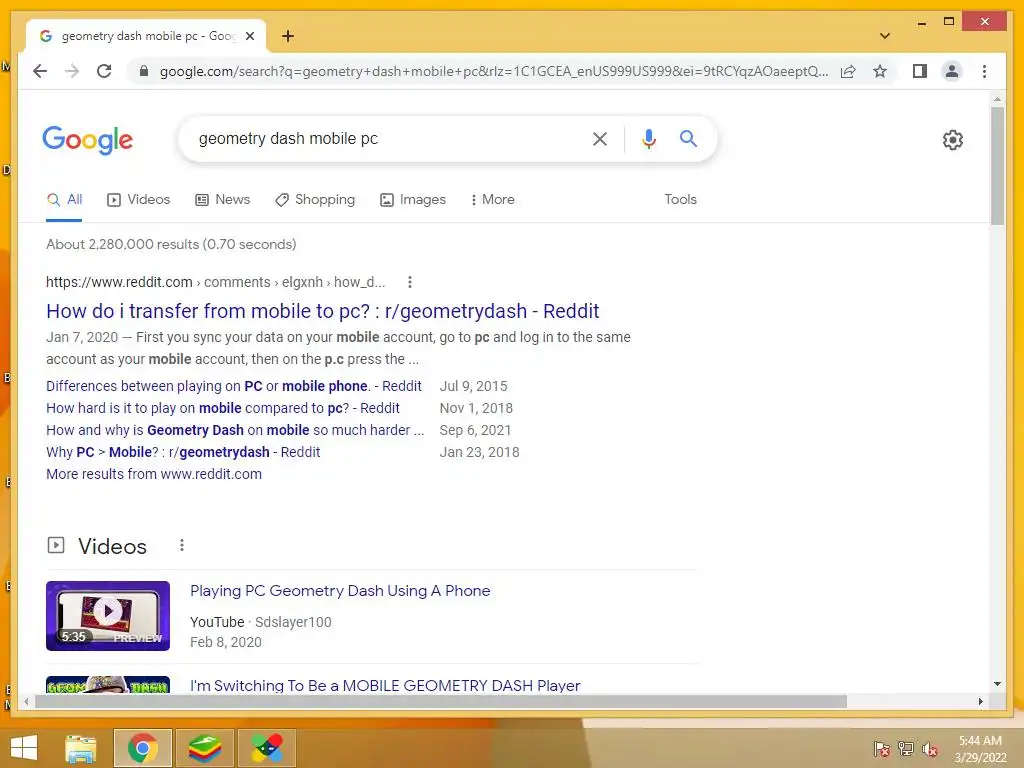Open 'Differences between playing on PC or mobile phone' link
The width and height of the screenshot is (1024, 768).
[x=234, y=386]
